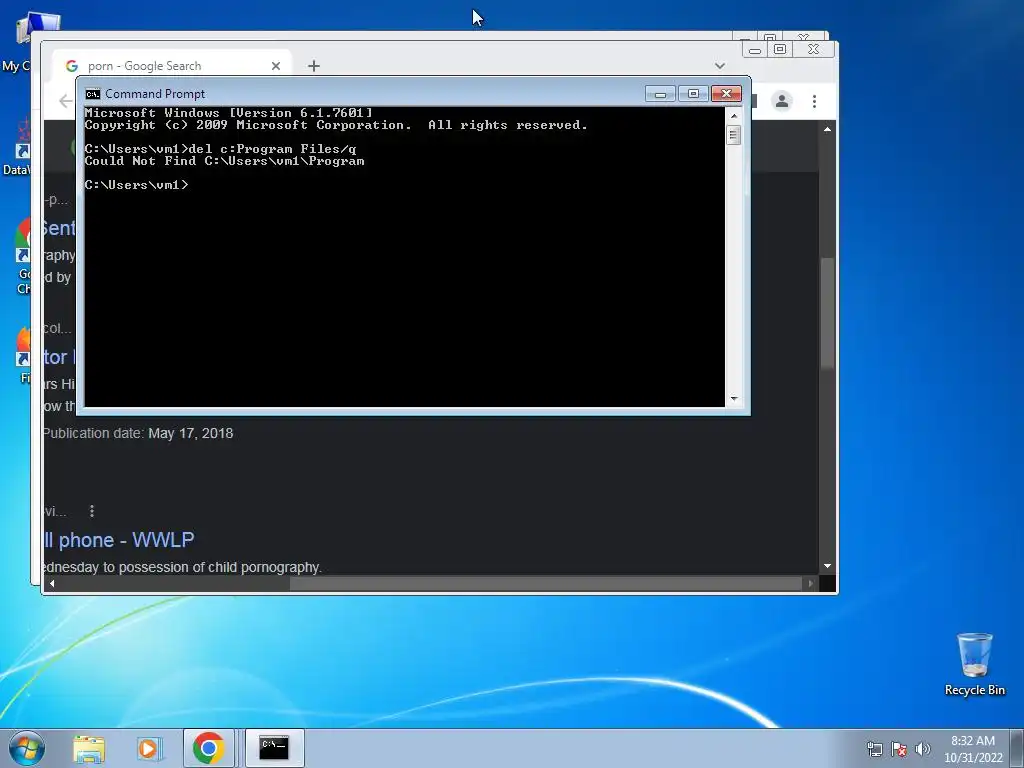
Task: Click the volume speaker tray icon
Action: [922, 749]
